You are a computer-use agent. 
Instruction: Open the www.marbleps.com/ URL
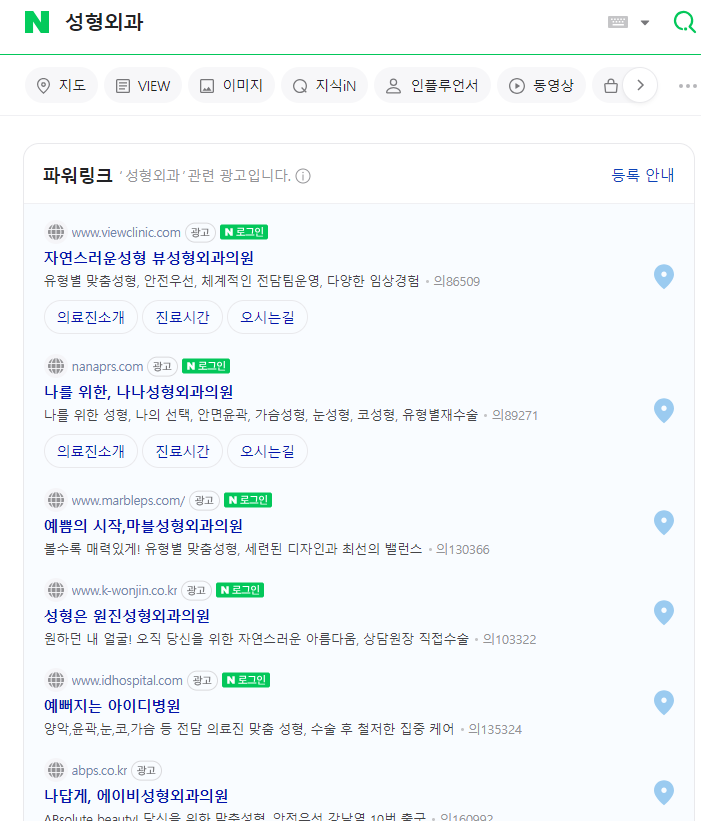click(128, 500)
